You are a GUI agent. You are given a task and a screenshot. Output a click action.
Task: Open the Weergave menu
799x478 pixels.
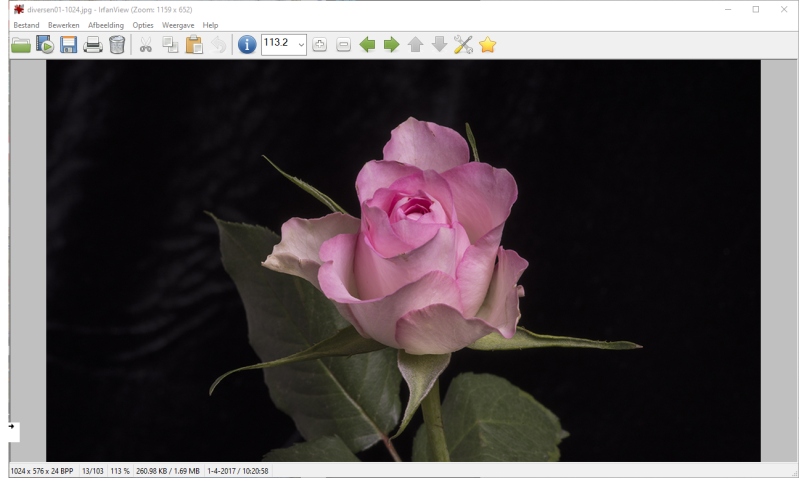click(178, 25)
